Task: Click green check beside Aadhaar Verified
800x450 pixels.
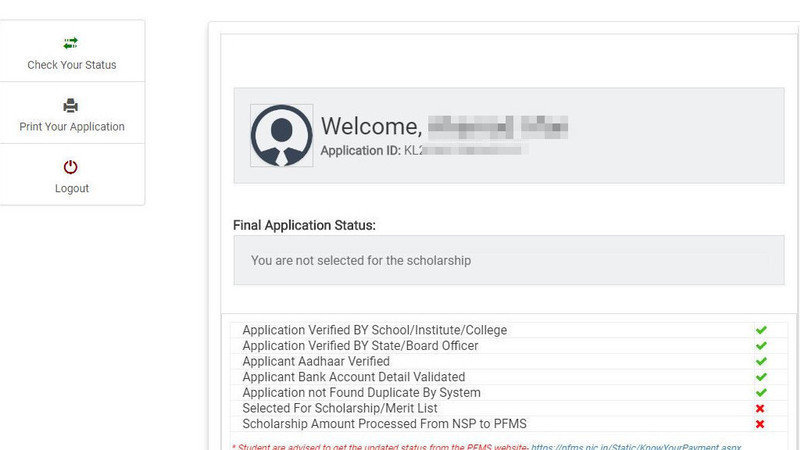Action: click(761, 361)
